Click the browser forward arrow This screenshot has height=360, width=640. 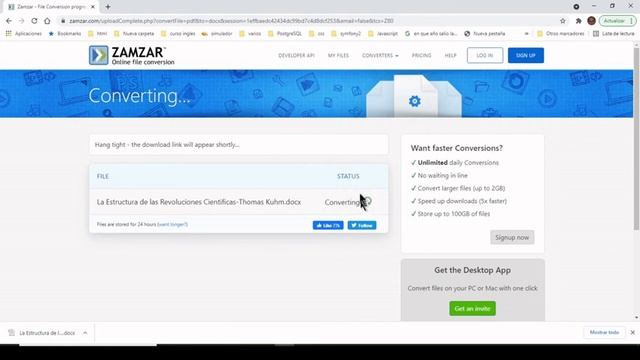point(21,21)
